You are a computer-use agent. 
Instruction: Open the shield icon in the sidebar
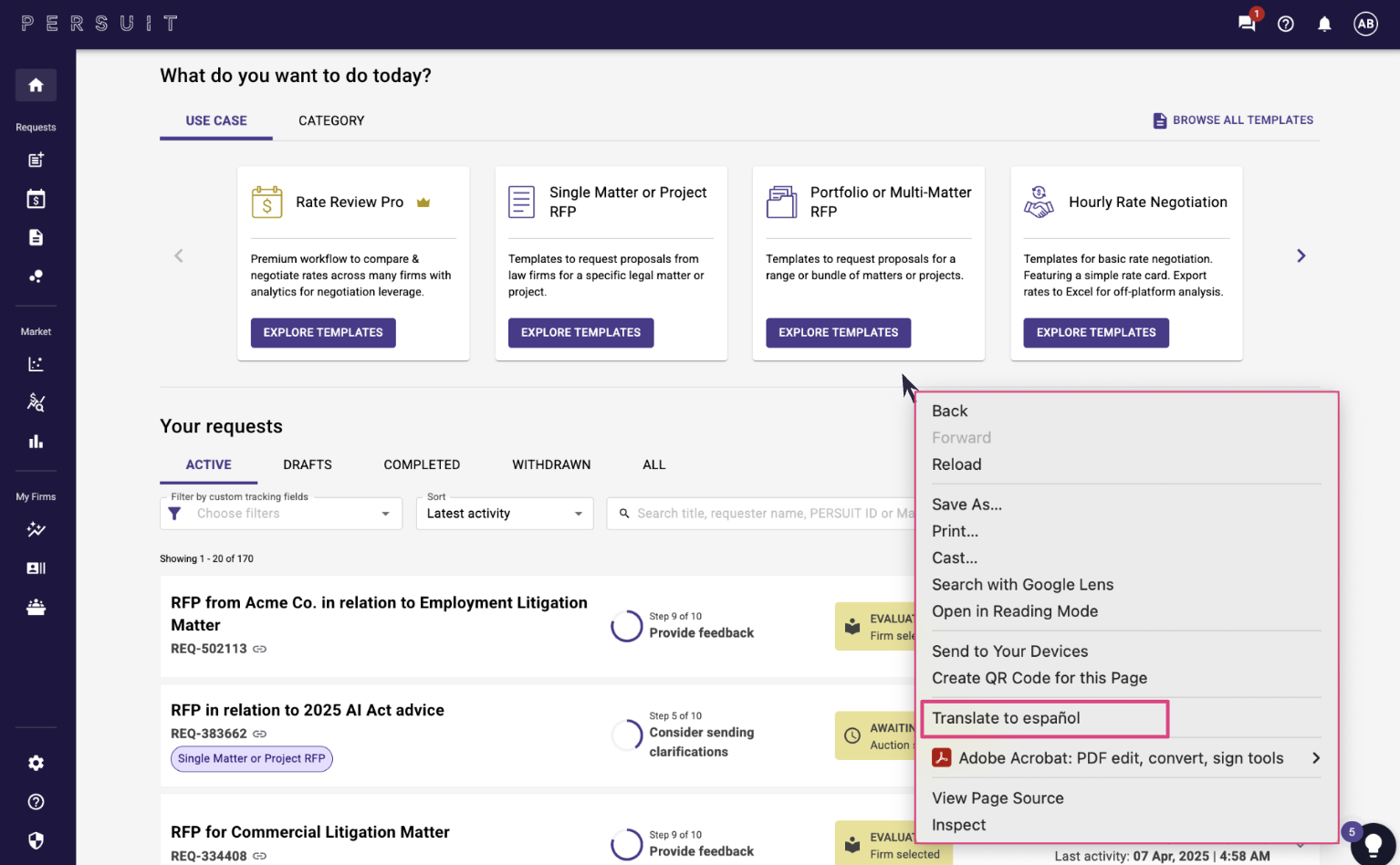point(36,840)
